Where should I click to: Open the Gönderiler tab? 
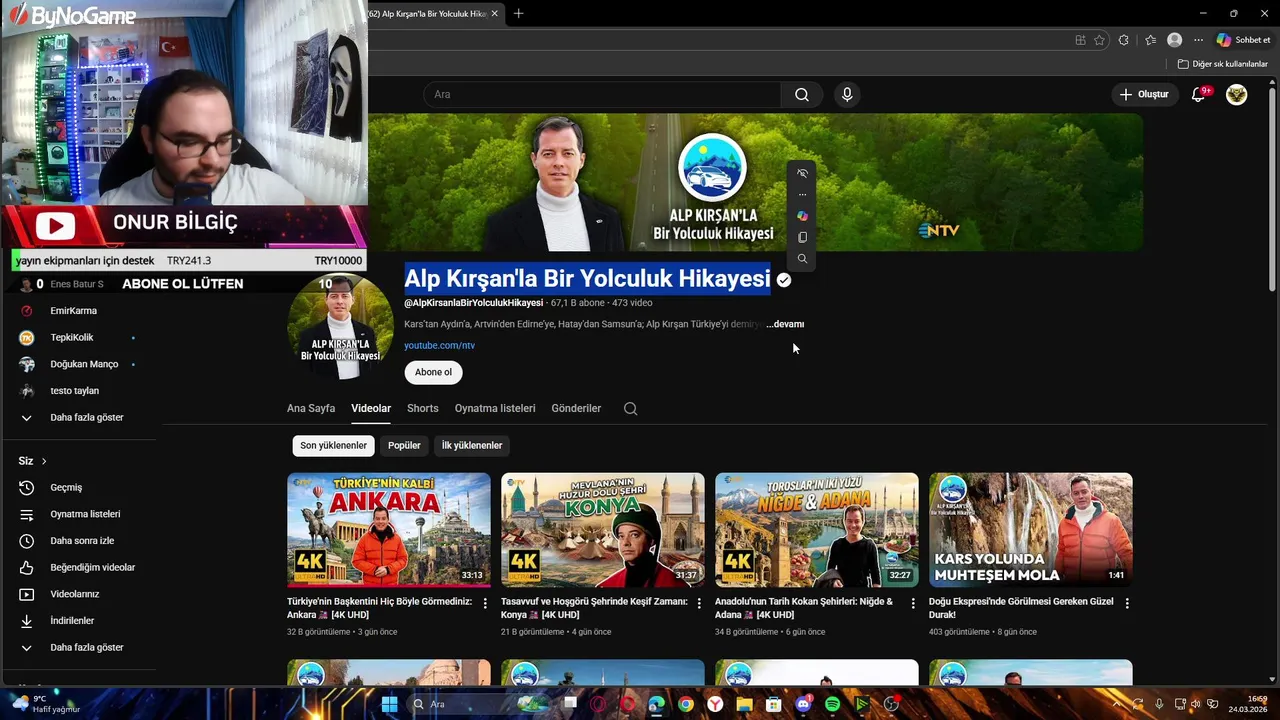(x=576, y=408)
